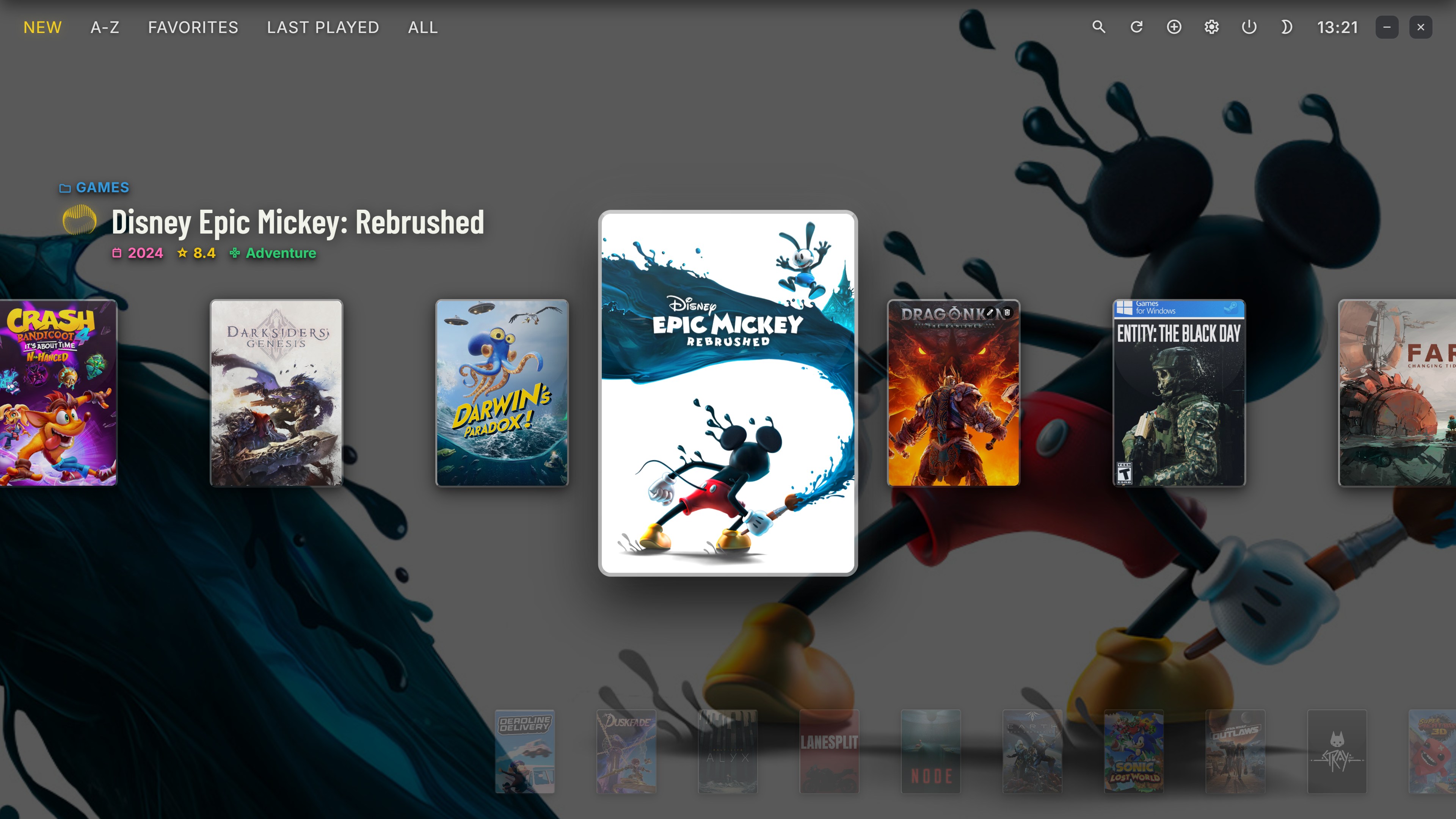Select the NODE thumbnail
The width and height of the screenshot is (1456, 819).
[931, 751]
